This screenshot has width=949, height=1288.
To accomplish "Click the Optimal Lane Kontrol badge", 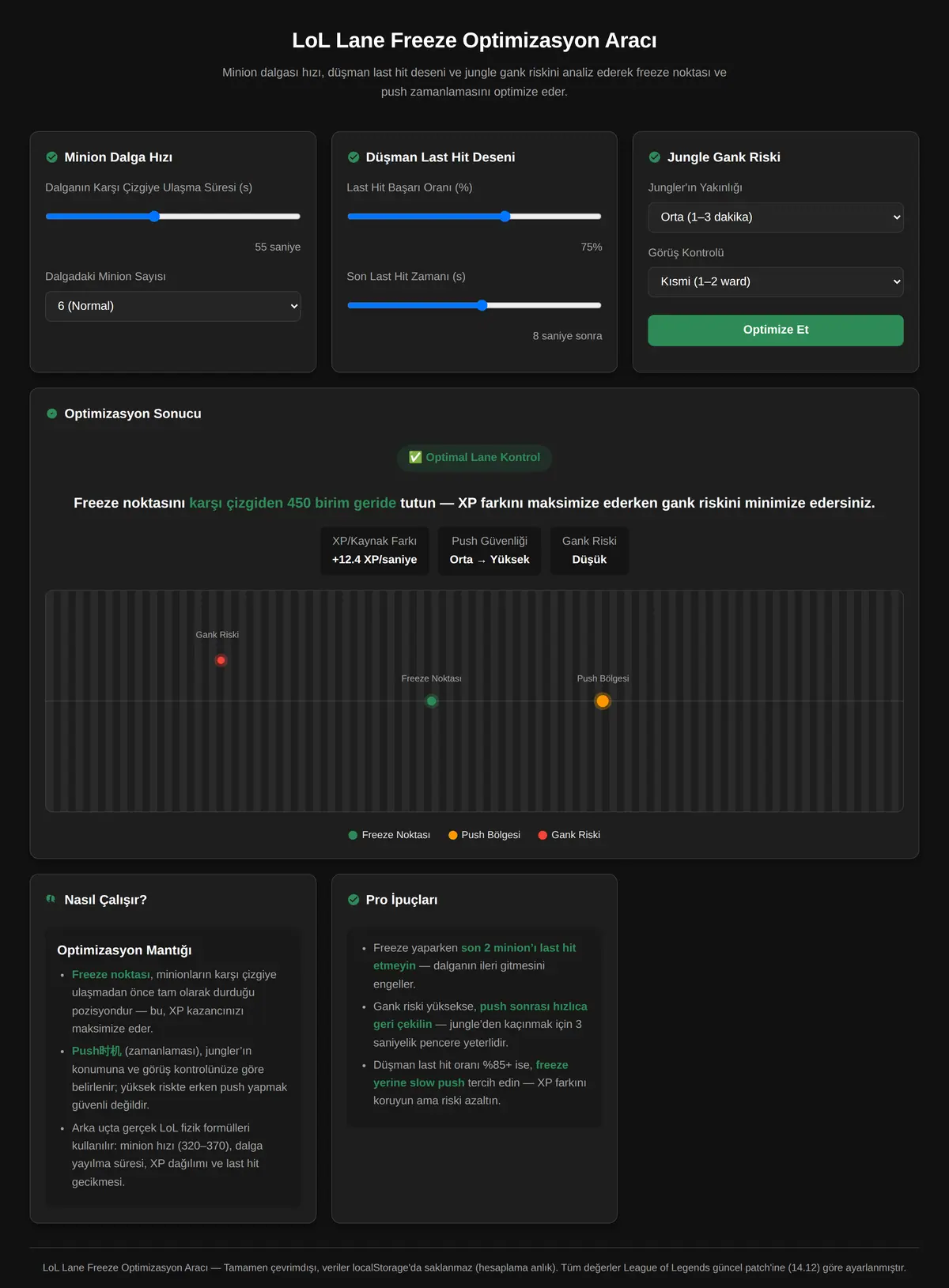I will (x=475, y=458).
